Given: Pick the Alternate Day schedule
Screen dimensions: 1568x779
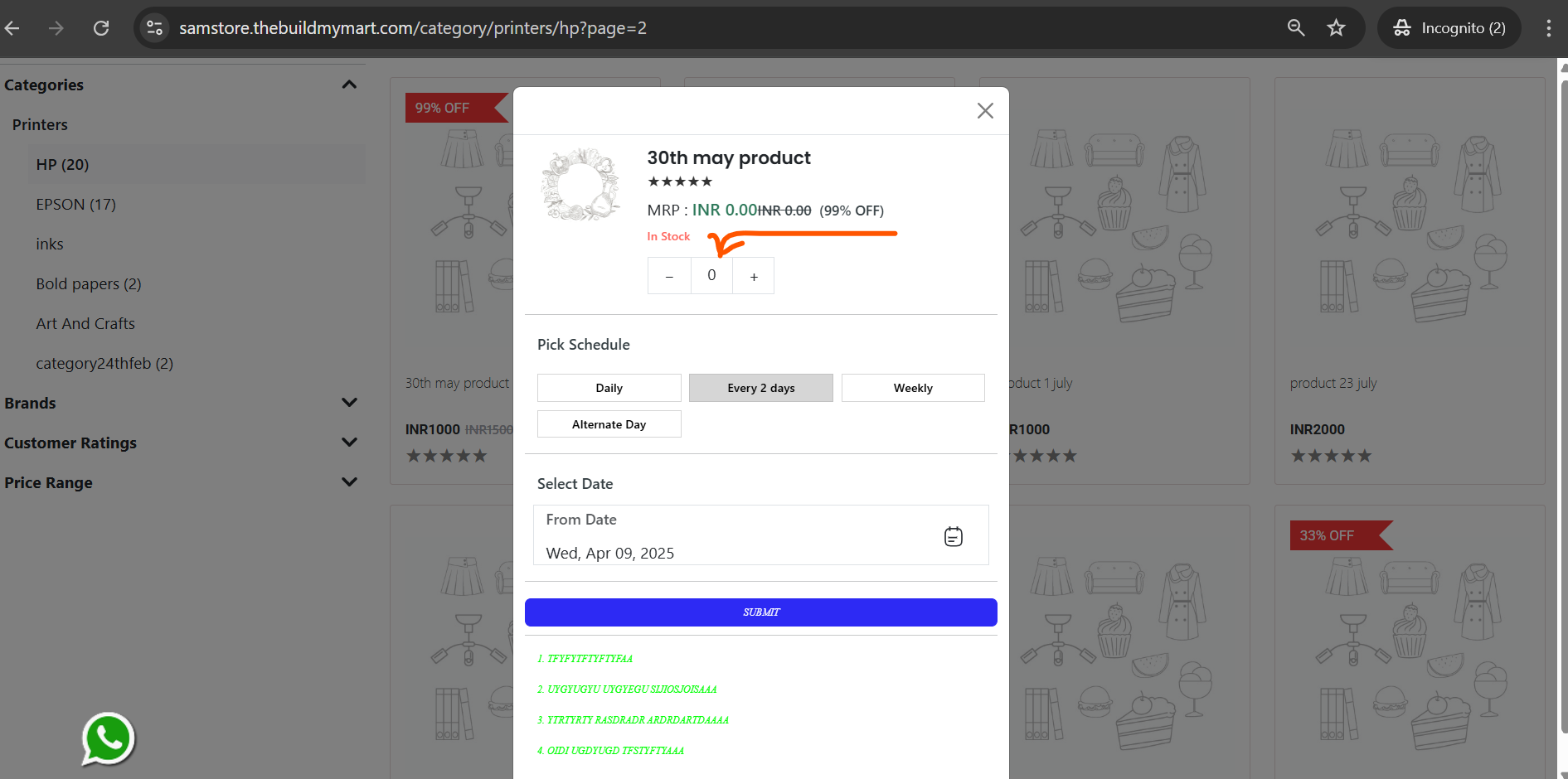Looking at the screenshot, I should tap(609, 424).
